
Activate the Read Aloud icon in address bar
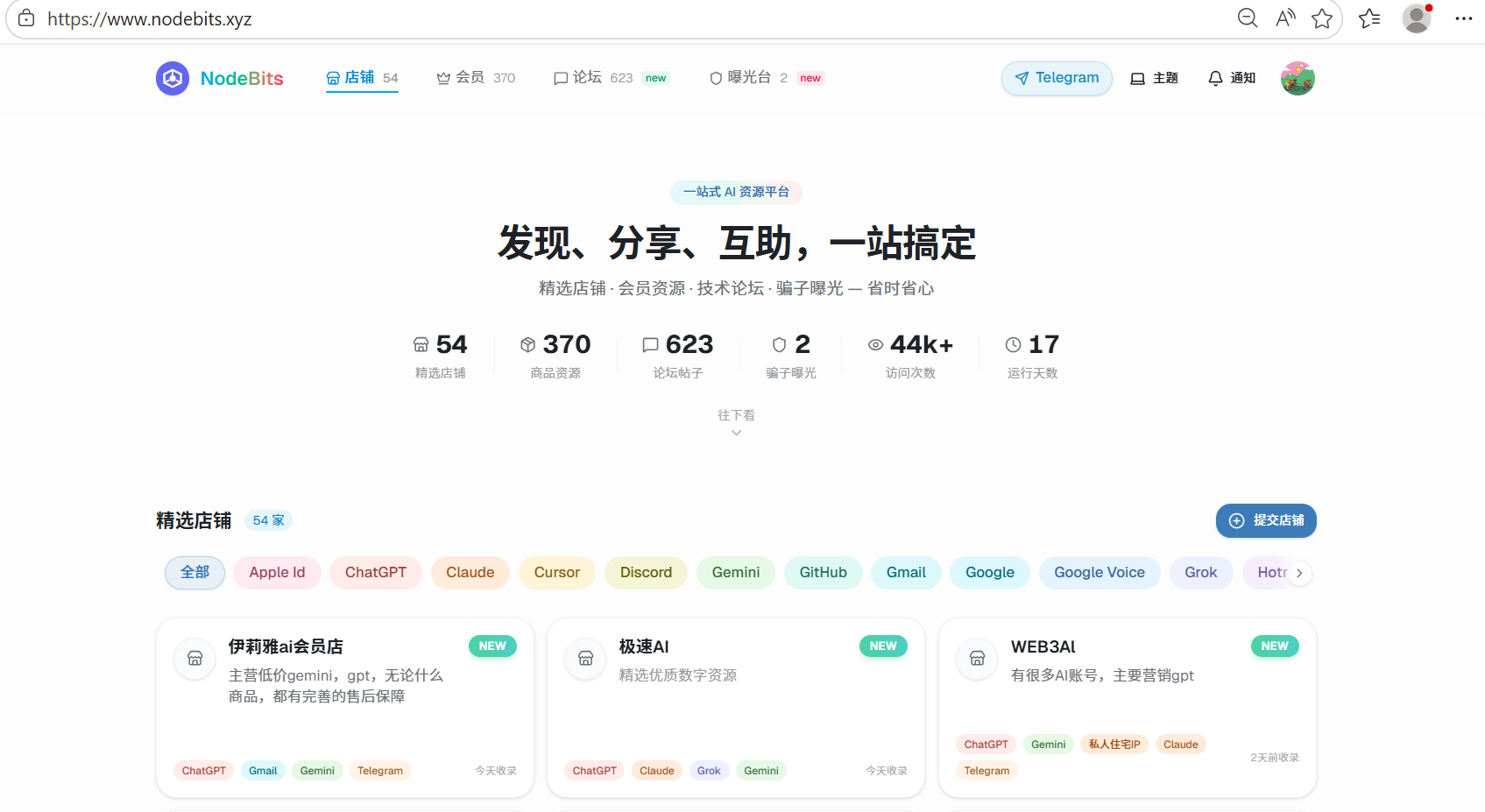point(1285,18)
